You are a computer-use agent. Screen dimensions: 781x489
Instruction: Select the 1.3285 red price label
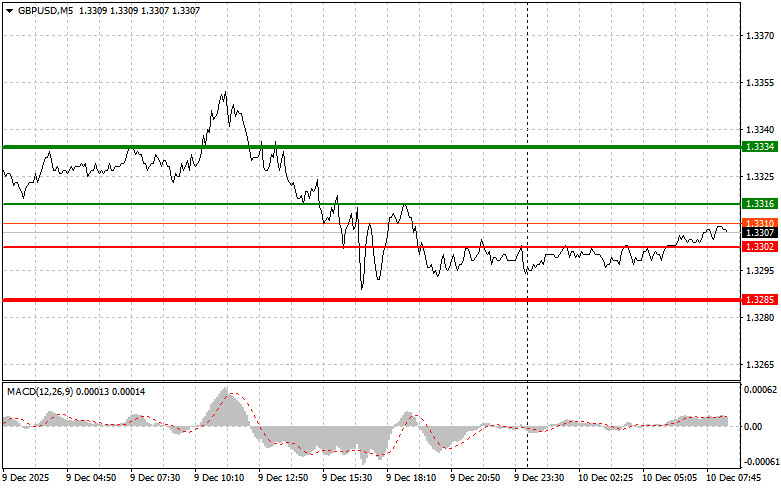(x=760, y=300)
